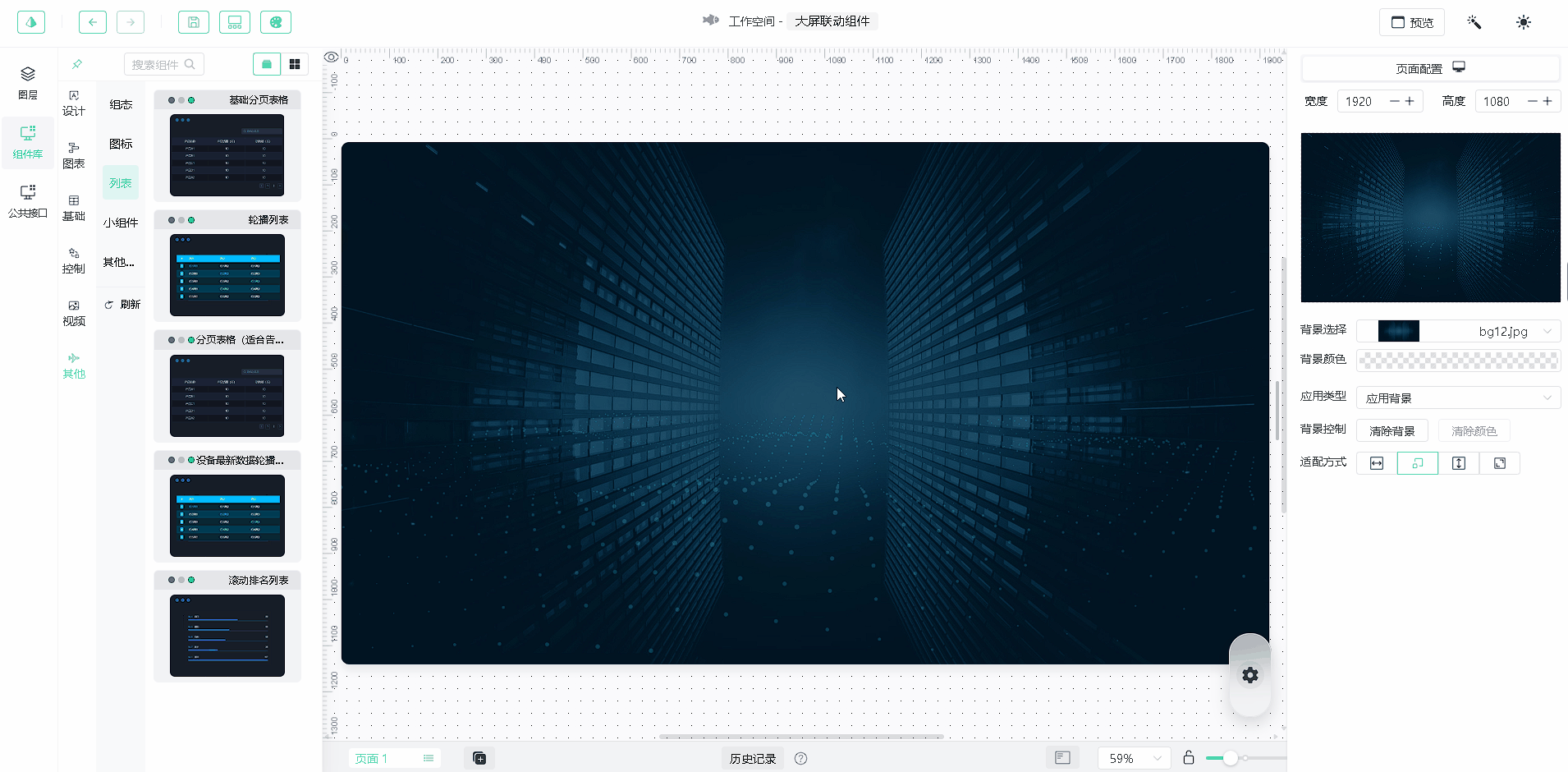Open the 59% zoom dropdown
Screen dimensions: 1568x772
point(1134,758)
